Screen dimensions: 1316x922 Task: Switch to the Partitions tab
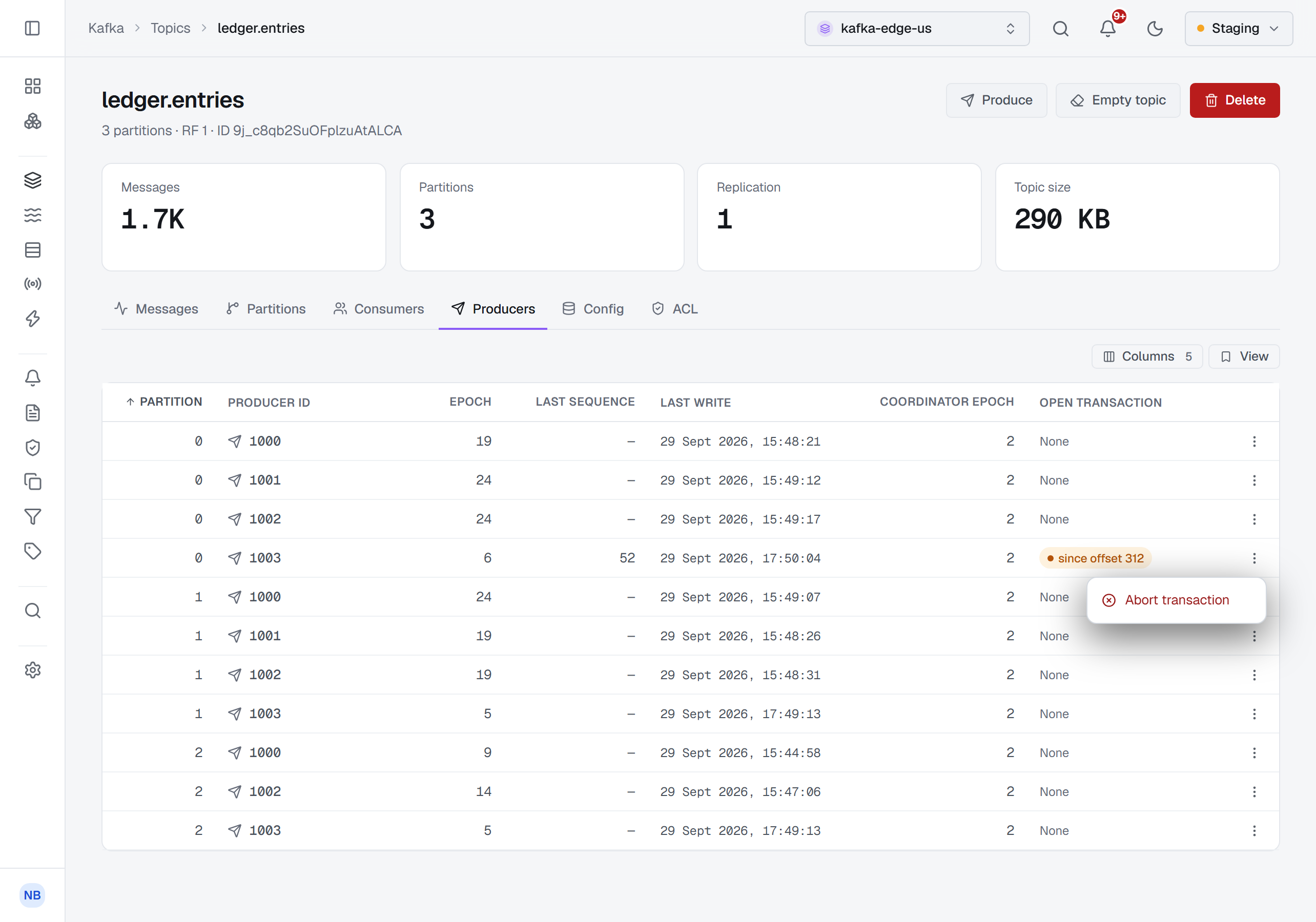pyautogui.click(x=266, y=309)
